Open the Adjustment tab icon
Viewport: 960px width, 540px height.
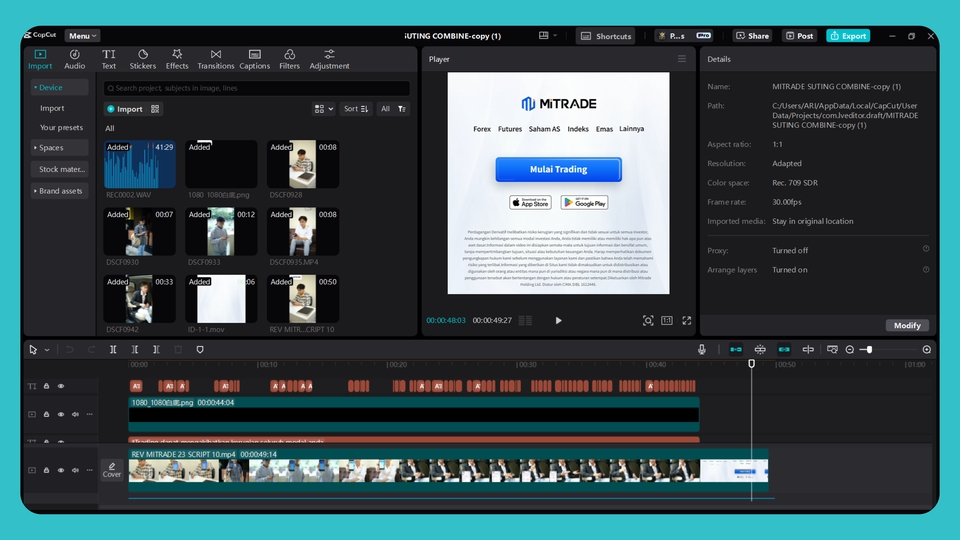coord(329,54)
